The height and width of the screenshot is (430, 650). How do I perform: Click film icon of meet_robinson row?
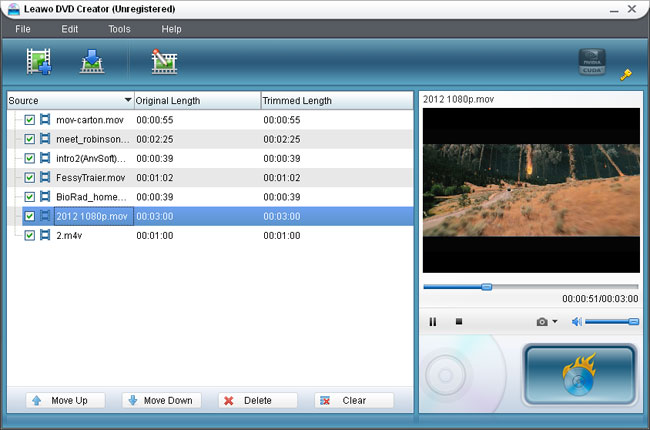pyautogui.click(x=45, y=138)
